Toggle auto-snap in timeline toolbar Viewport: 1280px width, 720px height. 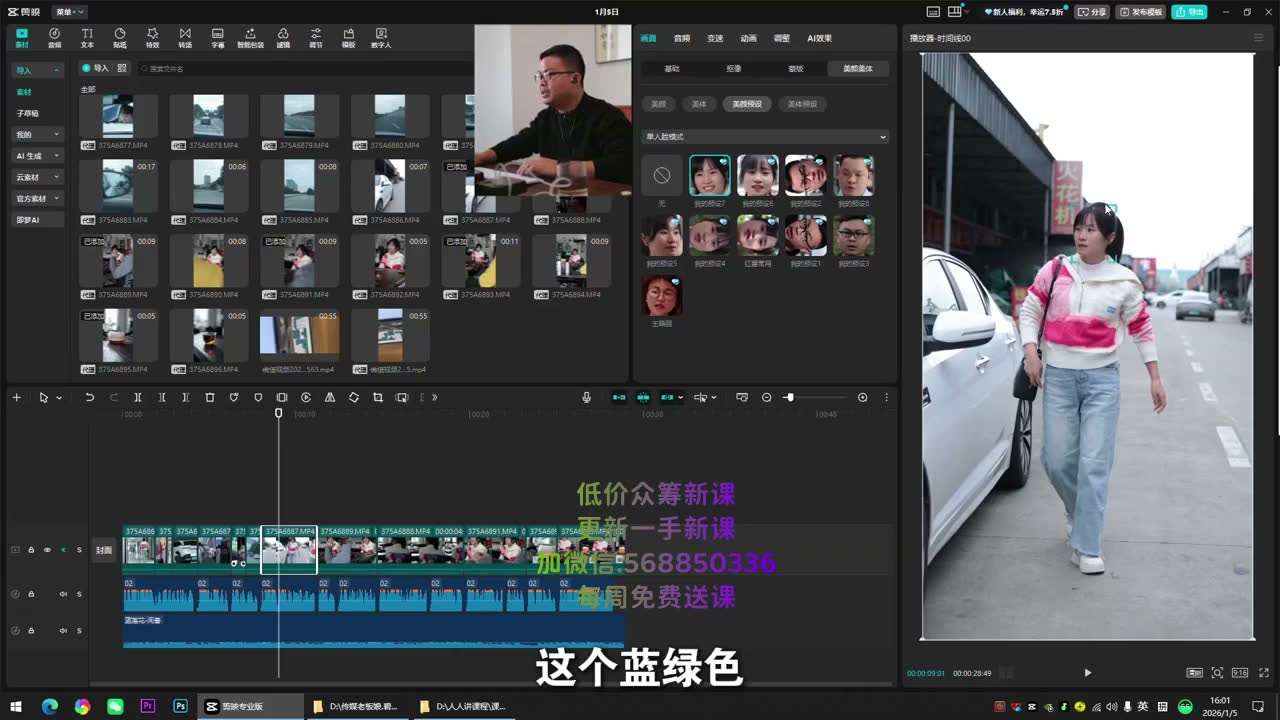[x=643, y=397]
